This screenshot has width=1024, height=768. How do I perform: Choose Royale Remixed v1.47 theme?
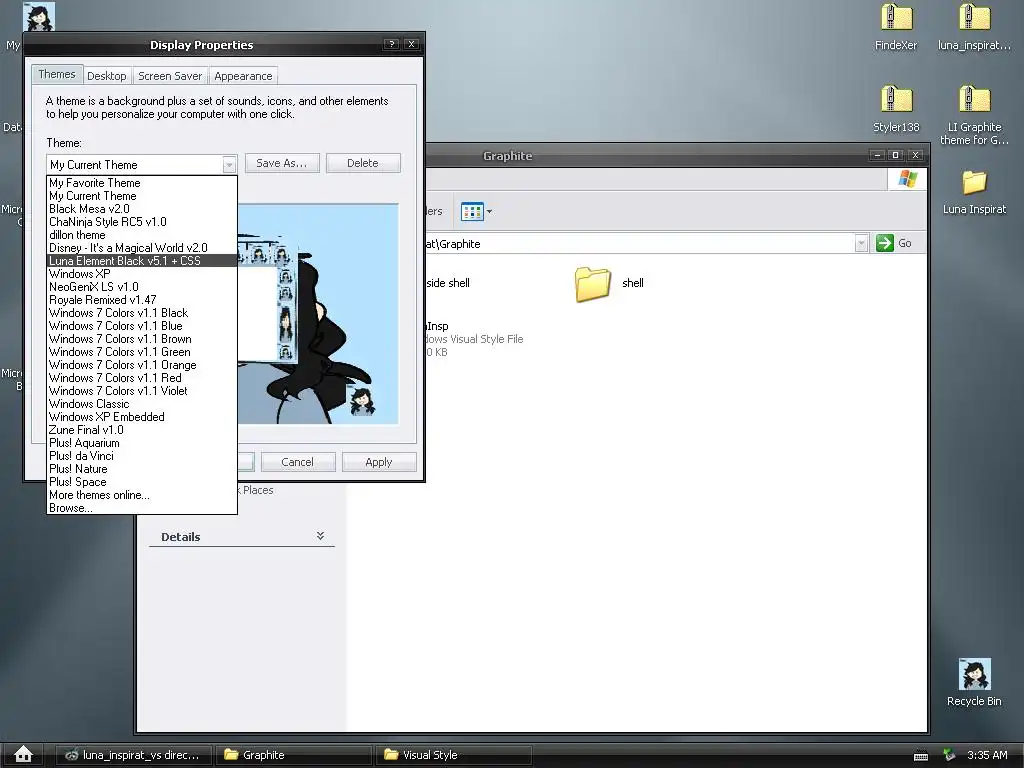142,300
